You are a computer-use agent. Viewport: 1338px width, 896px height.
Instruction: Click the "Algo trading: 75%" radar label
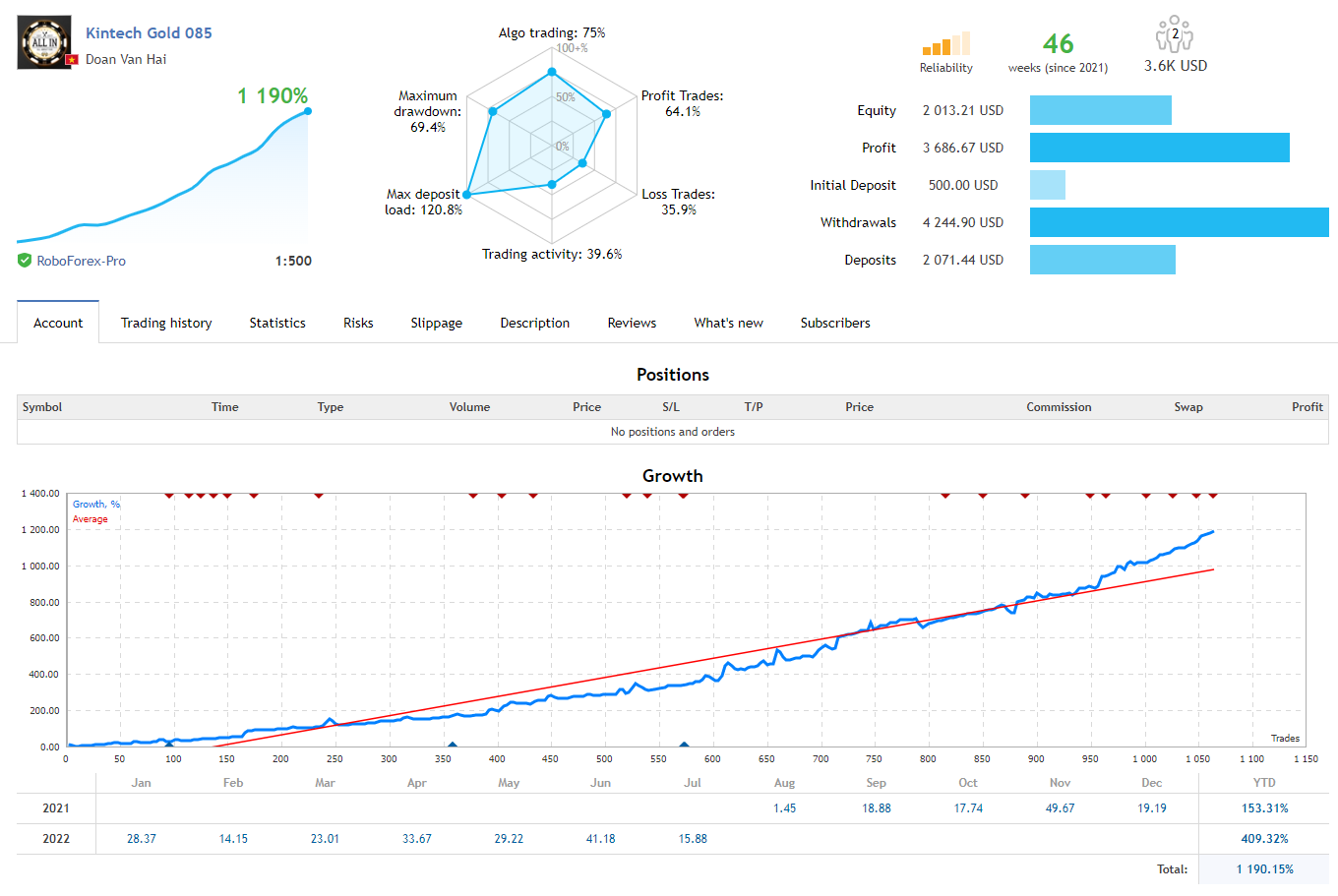552,32
